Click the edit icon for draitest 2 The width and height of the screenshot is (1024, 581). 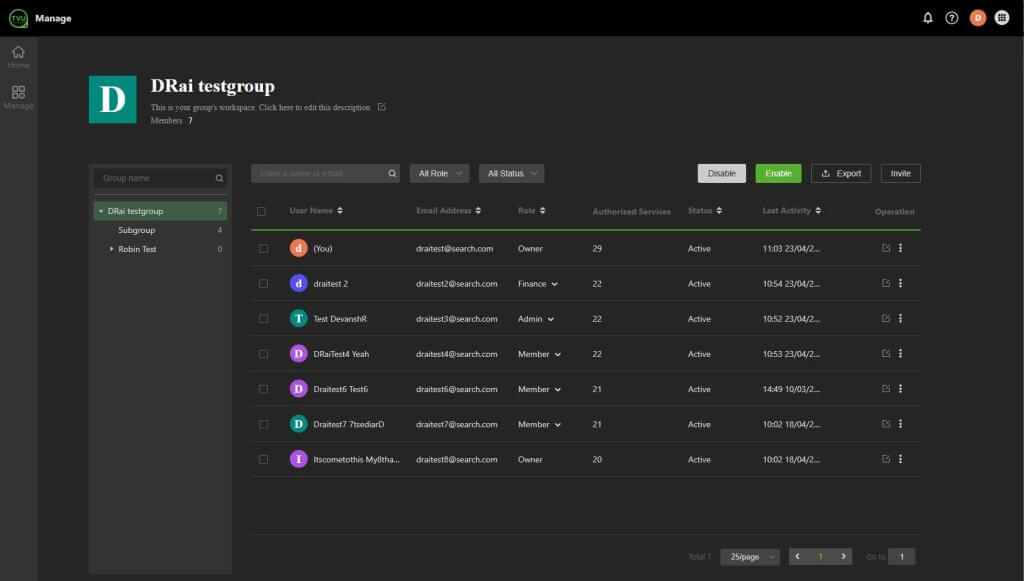[885, 283]
